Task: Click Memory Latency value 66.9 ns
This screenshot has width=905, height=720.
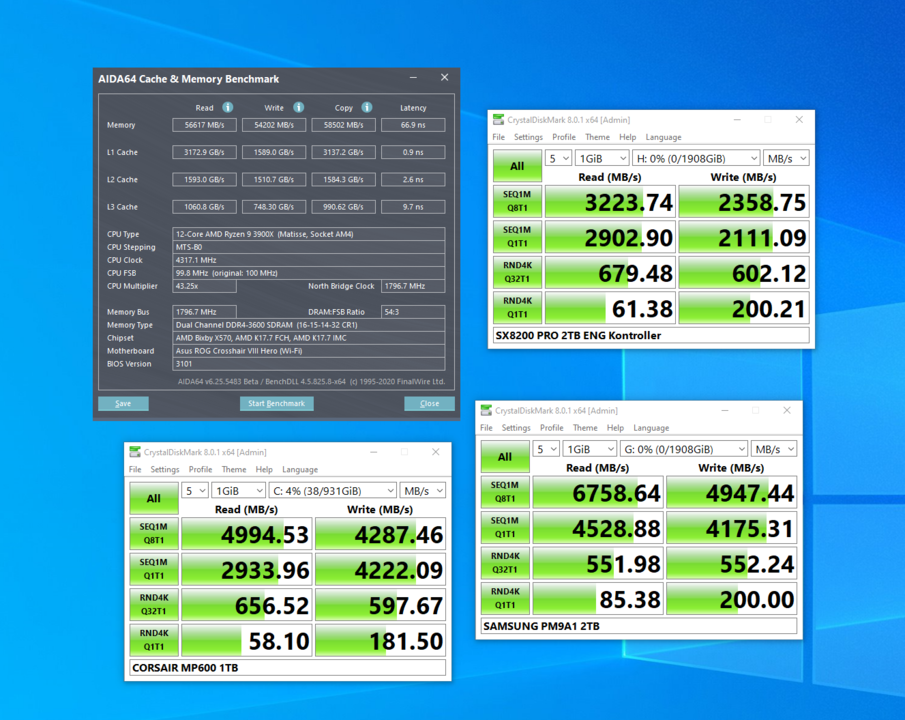Action: coord(413,125)
